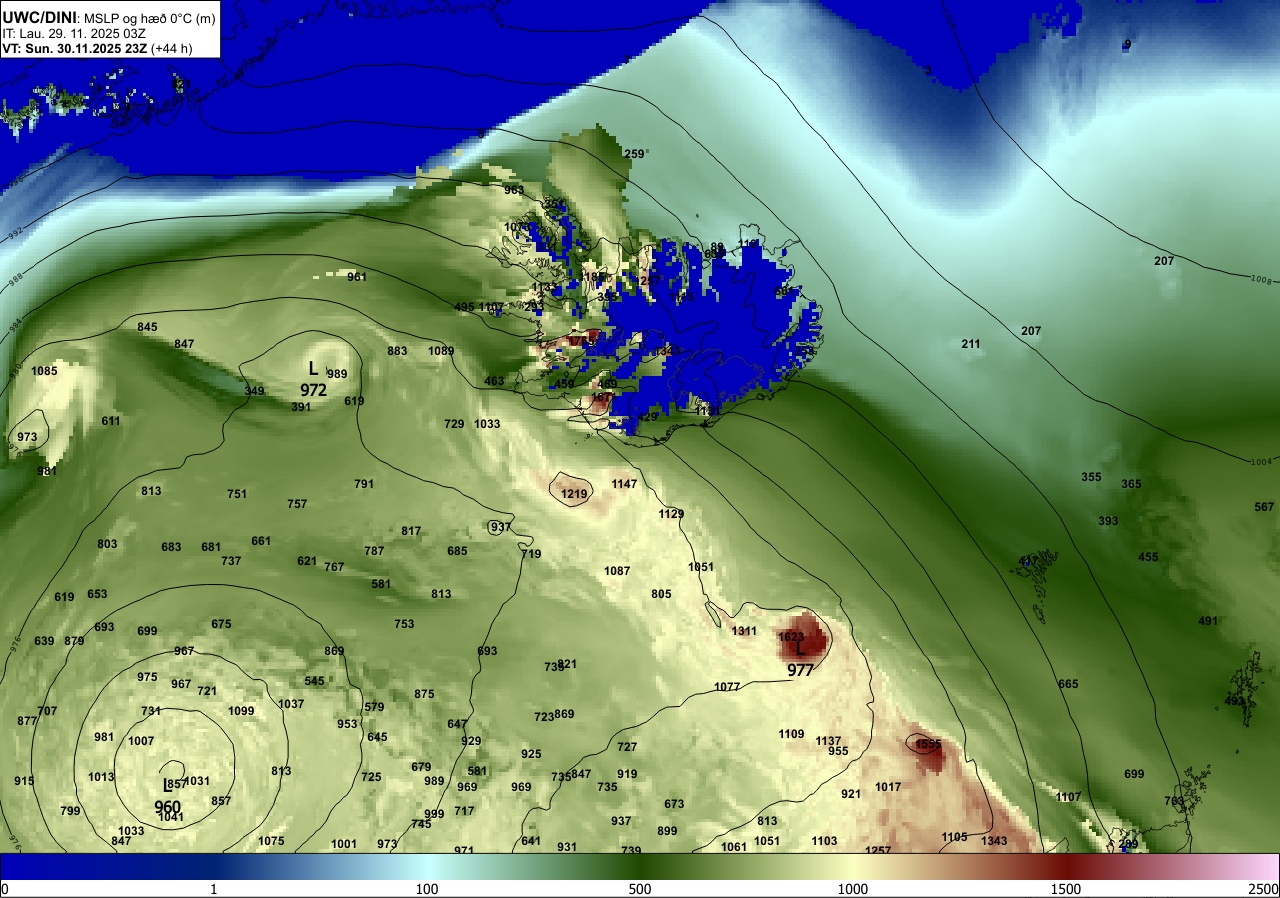This screenshot has width=1280, height=898.
Task: Click the 1137 height value
Action: coord(828,741)
